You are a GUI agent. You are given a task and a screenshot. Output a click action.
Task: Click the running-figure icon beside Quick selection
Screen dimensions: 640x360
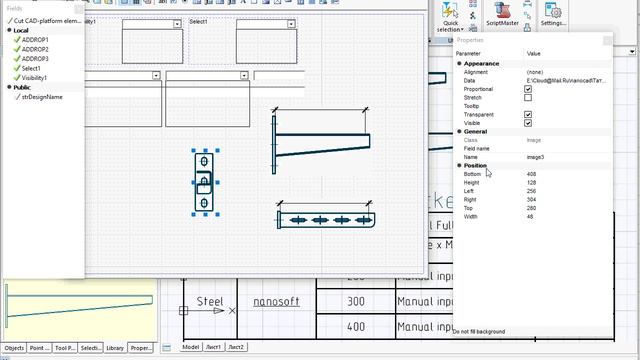coord(473,16)
